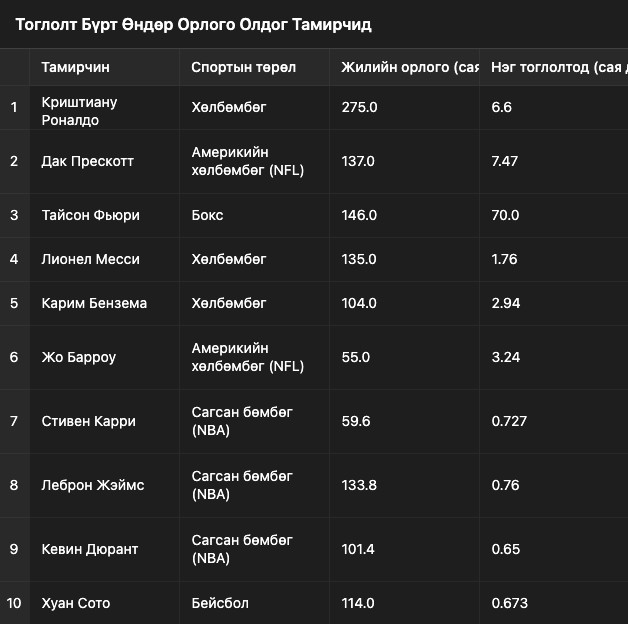The height and width of the screenshot is (624, 628).
Task: Click the Нэг тоглолтод column header
Action: coord(554,67)
